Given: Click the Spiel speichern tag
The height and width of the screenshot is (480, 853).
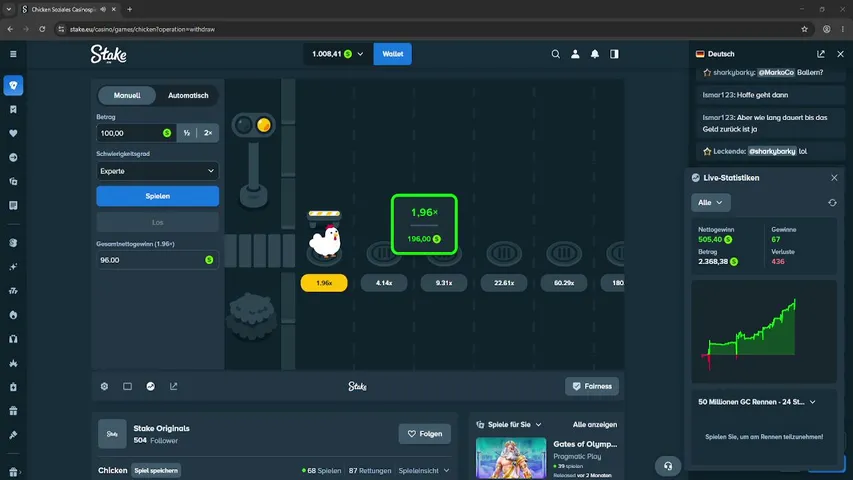Looking at the screenshot, I should point(156,471).
